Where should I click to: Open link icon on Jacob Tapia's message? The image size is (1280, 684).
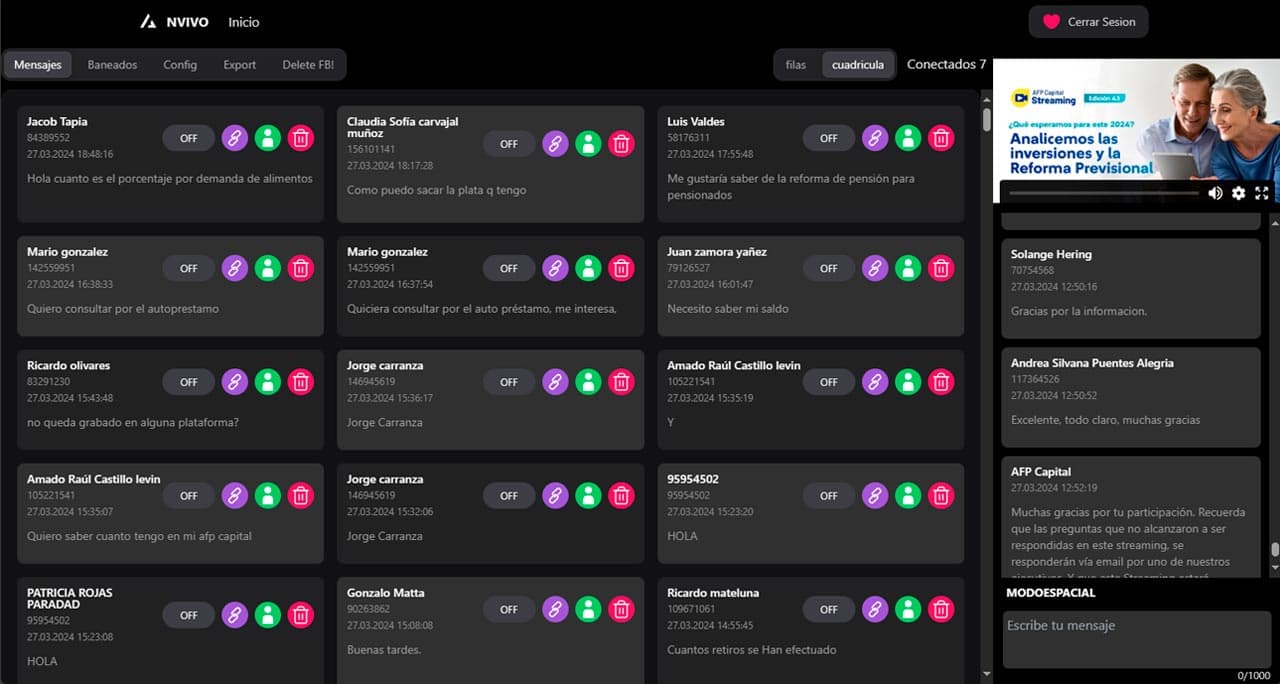pos(234,138)
